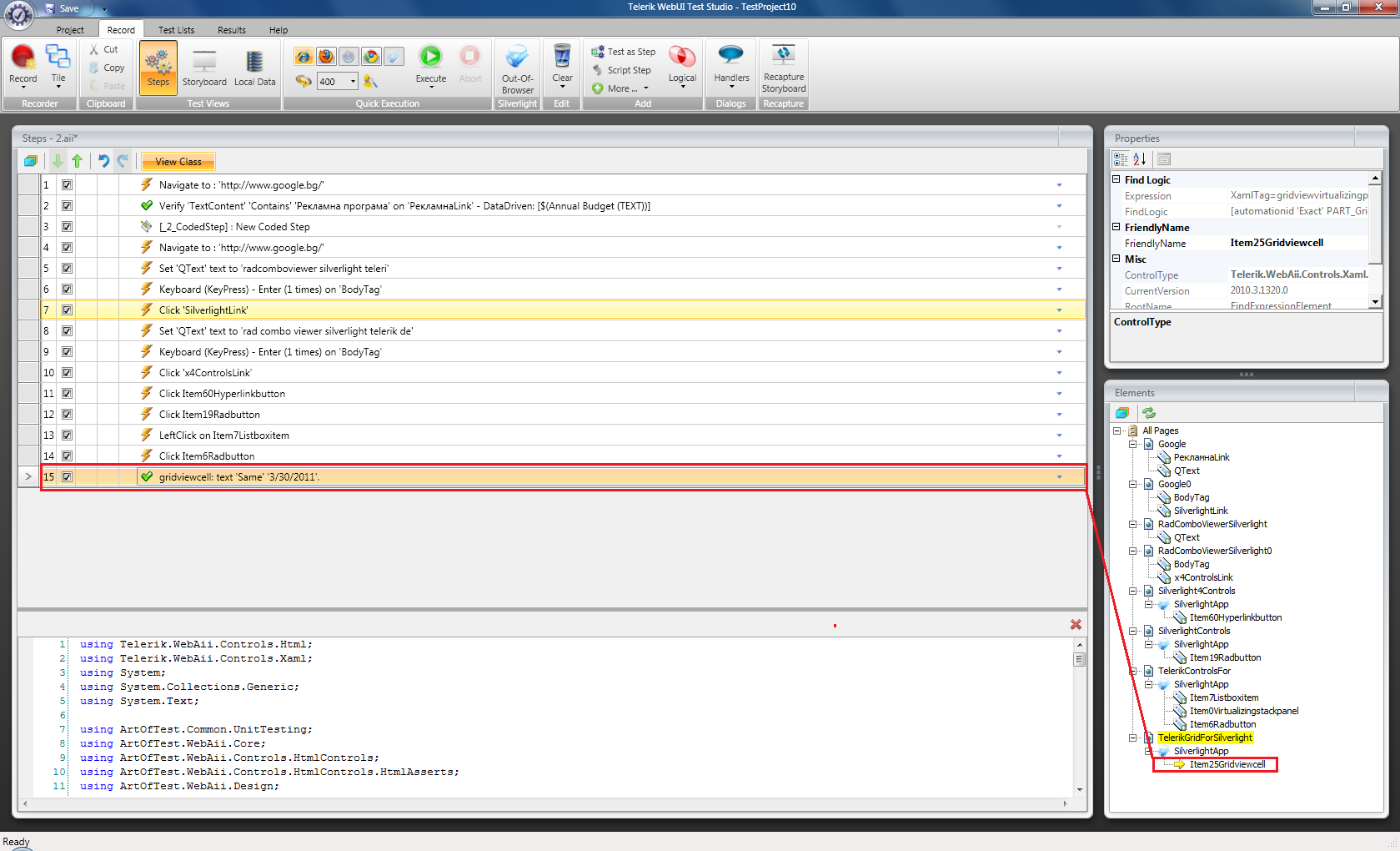Open the Tile windows option
The height and width of the screenshot is (851, 1400).
[x=58, y=65]
